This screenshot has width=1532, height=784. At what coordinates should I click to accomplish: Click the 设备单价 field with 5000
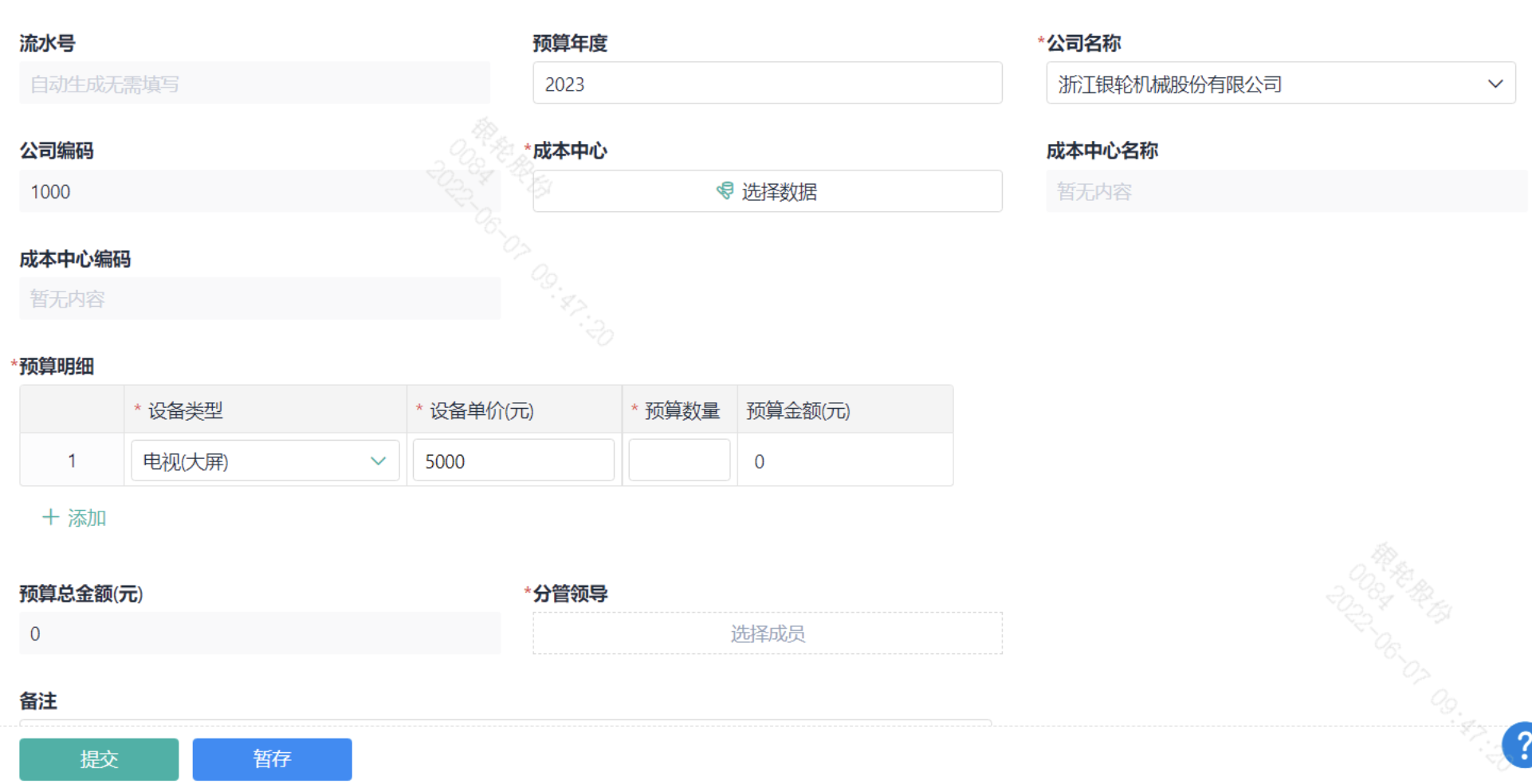(513, 461)
